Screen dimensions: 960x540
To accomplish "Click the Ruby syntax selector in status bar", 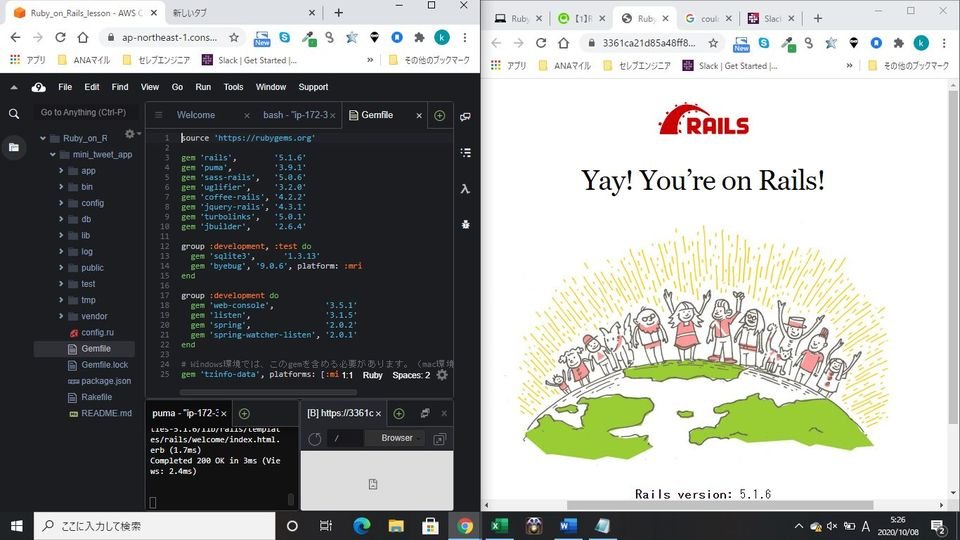I will pos(372,375).
